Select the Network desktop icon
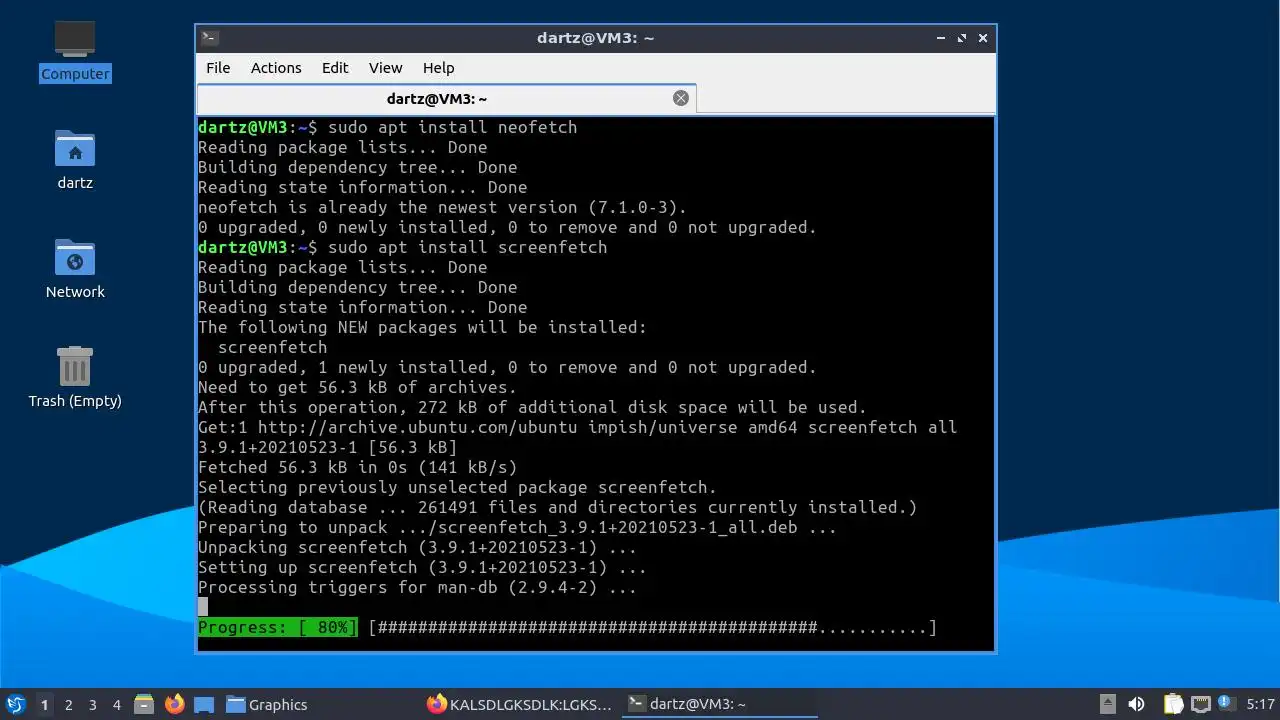 (x=75, y=268)
